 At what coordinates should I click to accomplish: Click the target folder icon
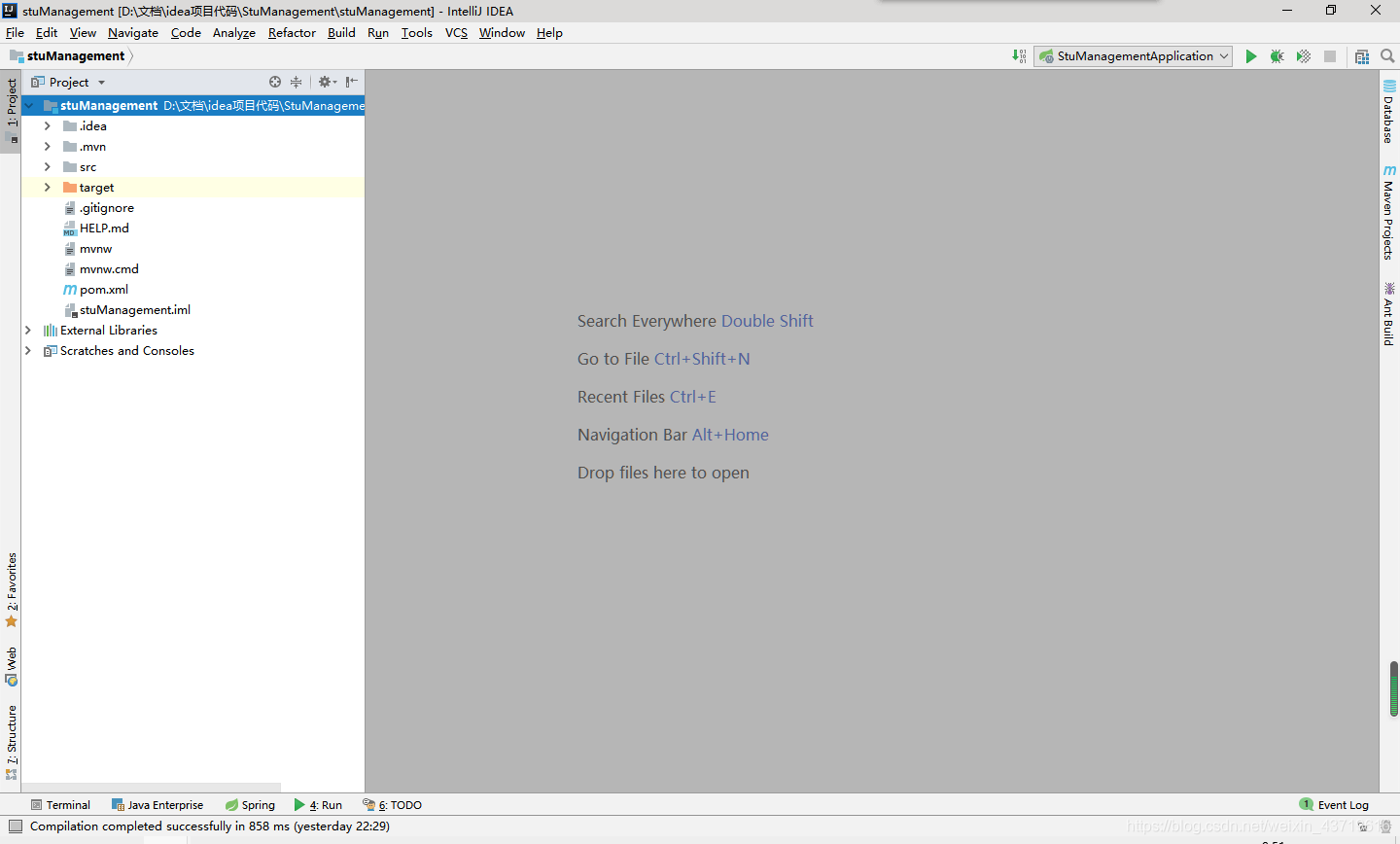(x=70, y=188)
